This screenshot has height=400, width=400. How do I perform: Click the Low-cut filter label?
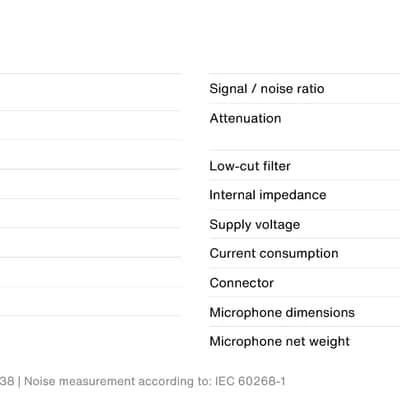coord(250,166)
